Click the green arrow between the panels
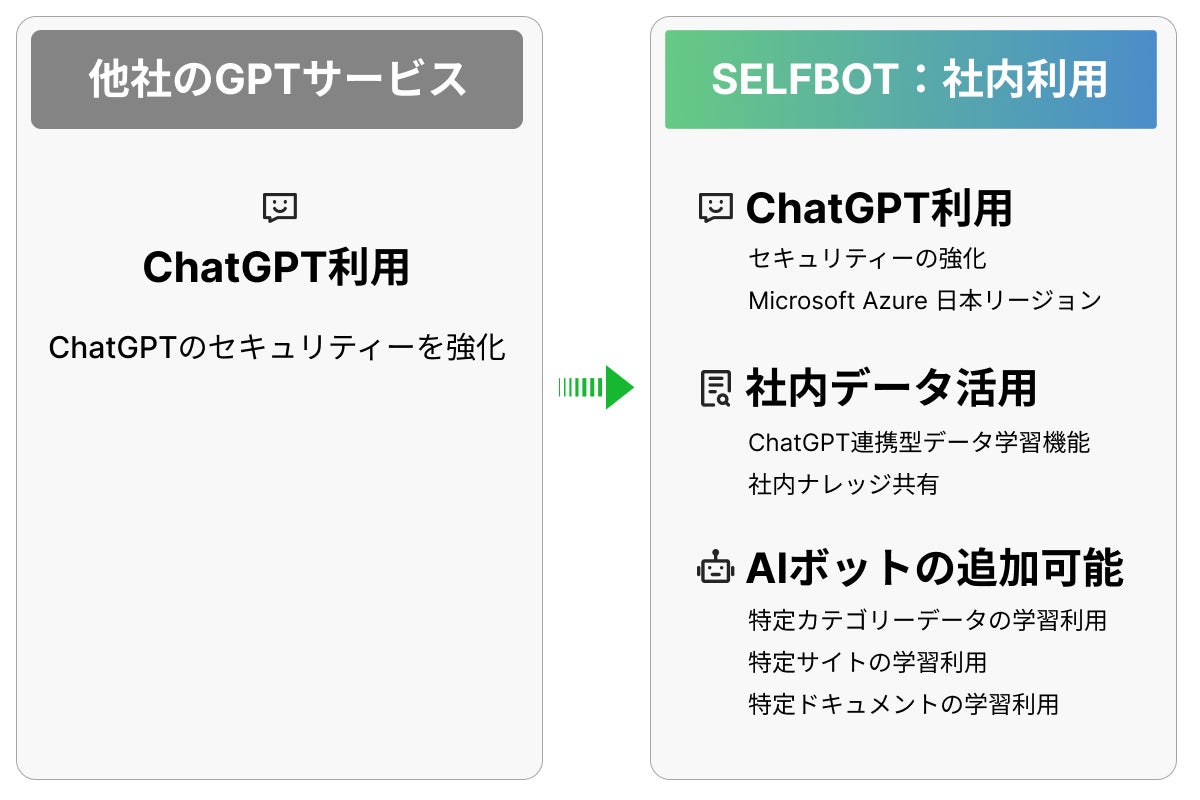 coord(597,387)
